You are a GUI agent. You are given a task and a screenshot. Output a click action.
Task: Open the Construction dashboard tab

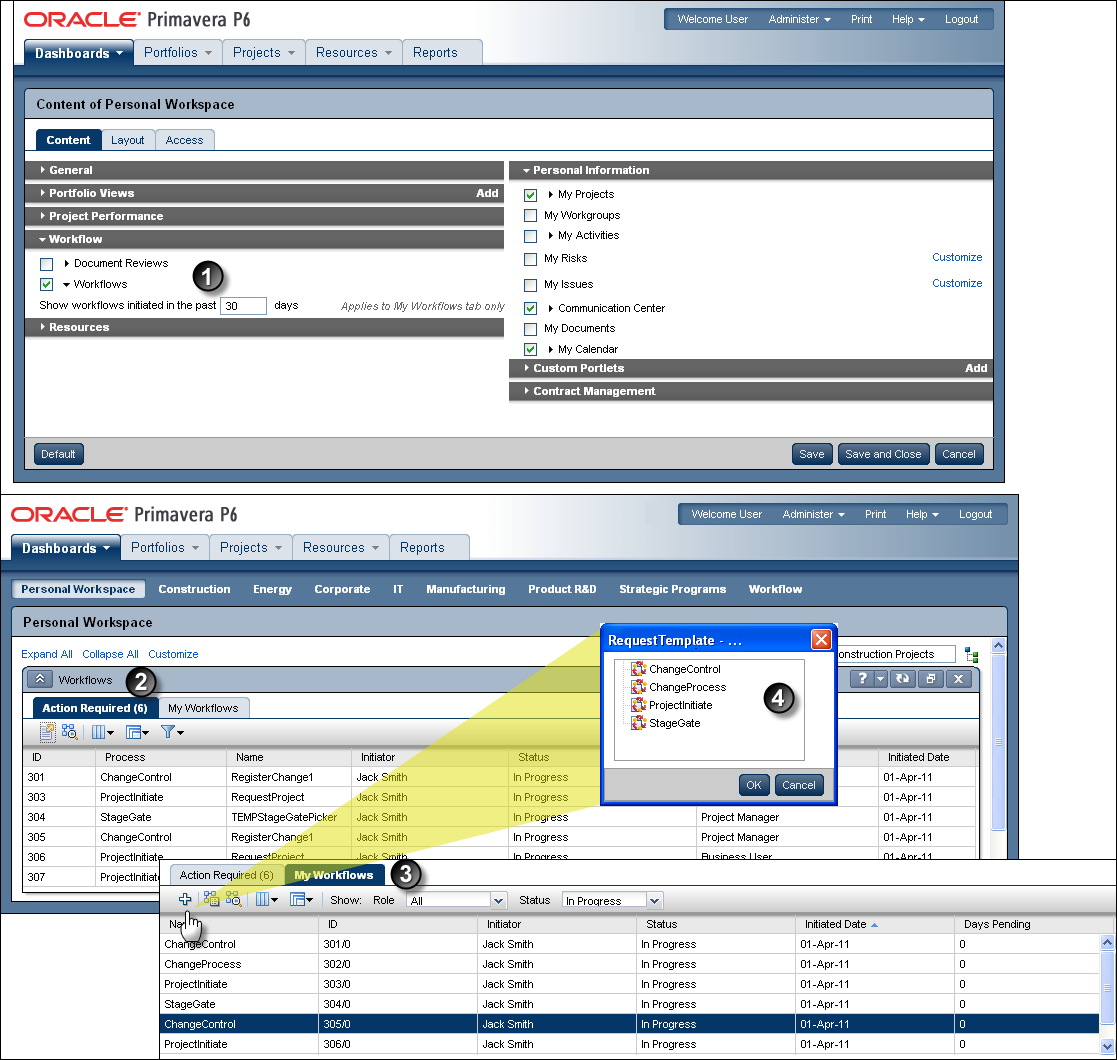tap(194, 589)
